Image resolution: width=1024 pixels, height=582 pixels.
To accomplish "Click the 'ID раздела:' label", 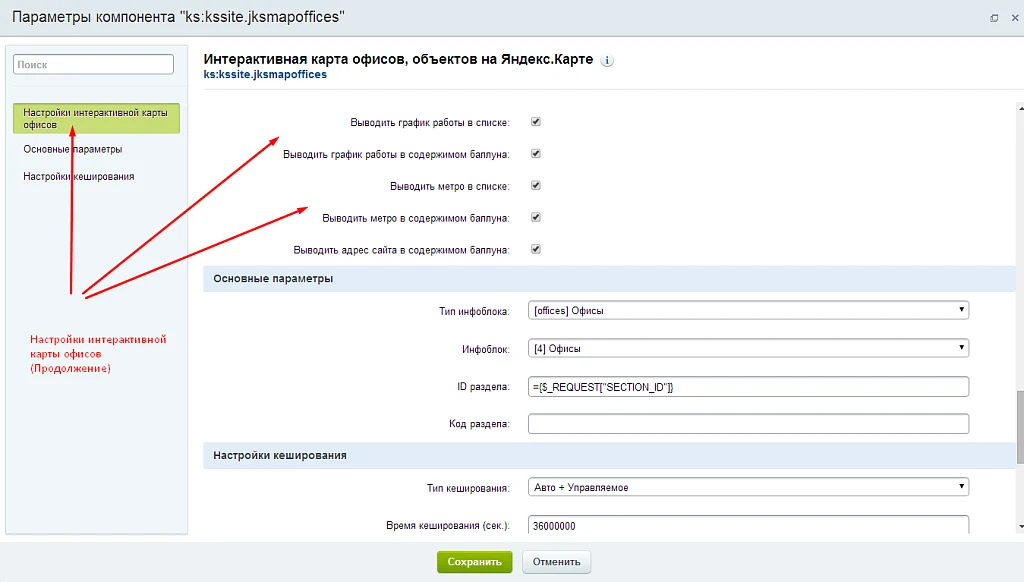I will click(483, 387).
